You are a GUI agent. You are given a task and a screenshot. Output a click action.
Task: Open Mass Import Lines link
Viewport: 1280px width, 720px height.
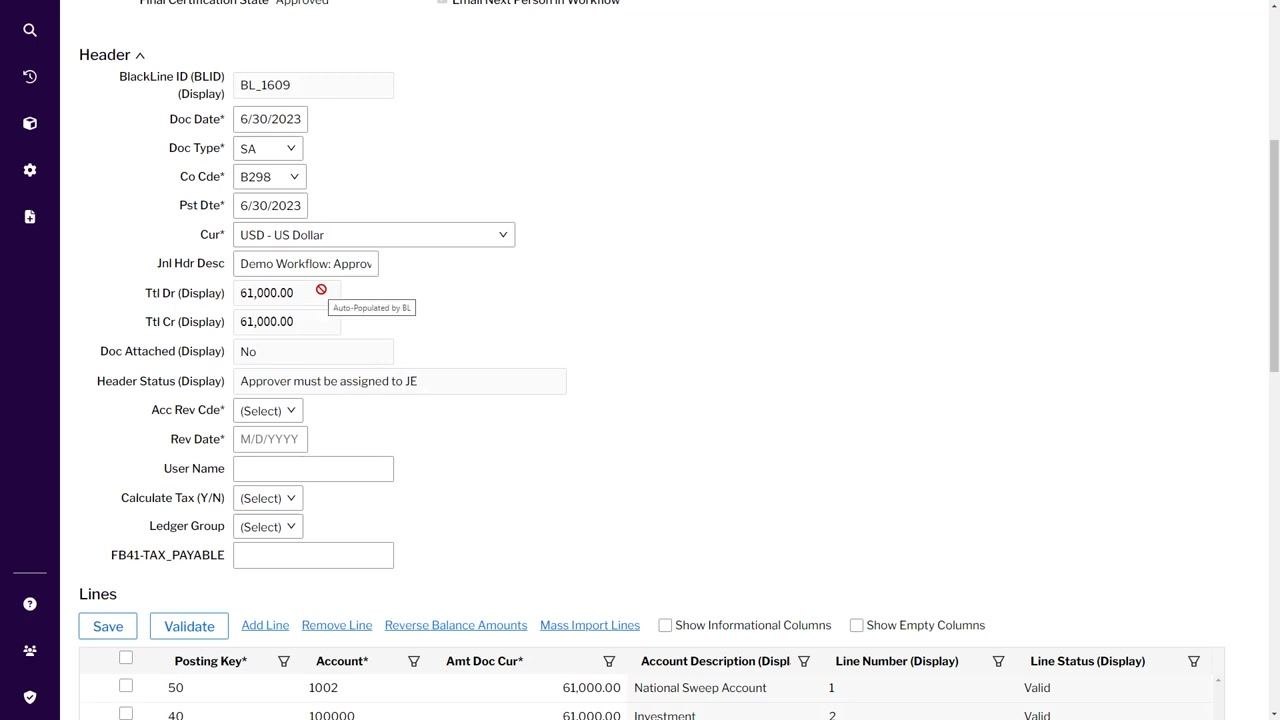(590, 625)
